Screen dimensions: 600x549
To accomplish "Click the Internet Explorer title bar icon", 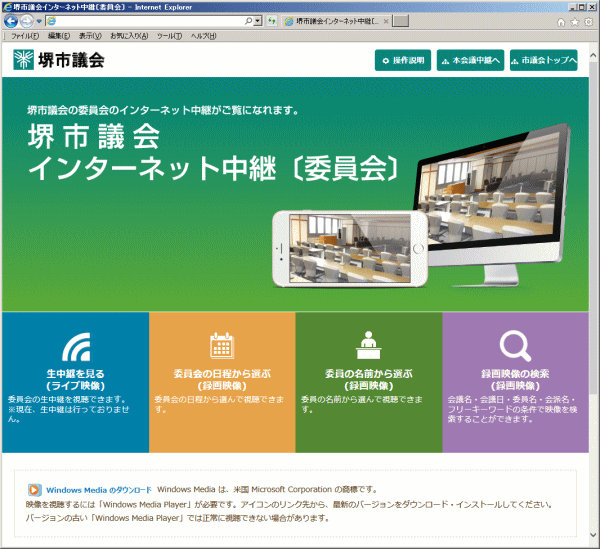I will pos(7,7).
